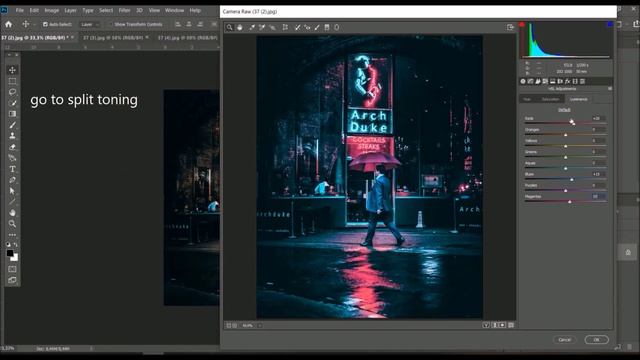The width and height of the screenshot is (640, 360).
Task: Switch to second document tab at 50%
Action: point(113,38)
